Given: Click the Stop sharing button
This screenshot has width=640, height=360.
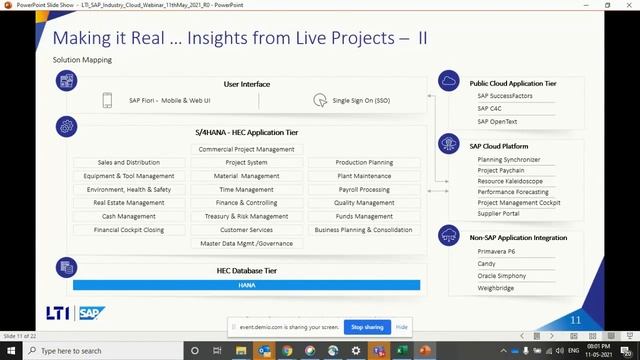Looking at the screenshot, I should (x=367, y=327).
